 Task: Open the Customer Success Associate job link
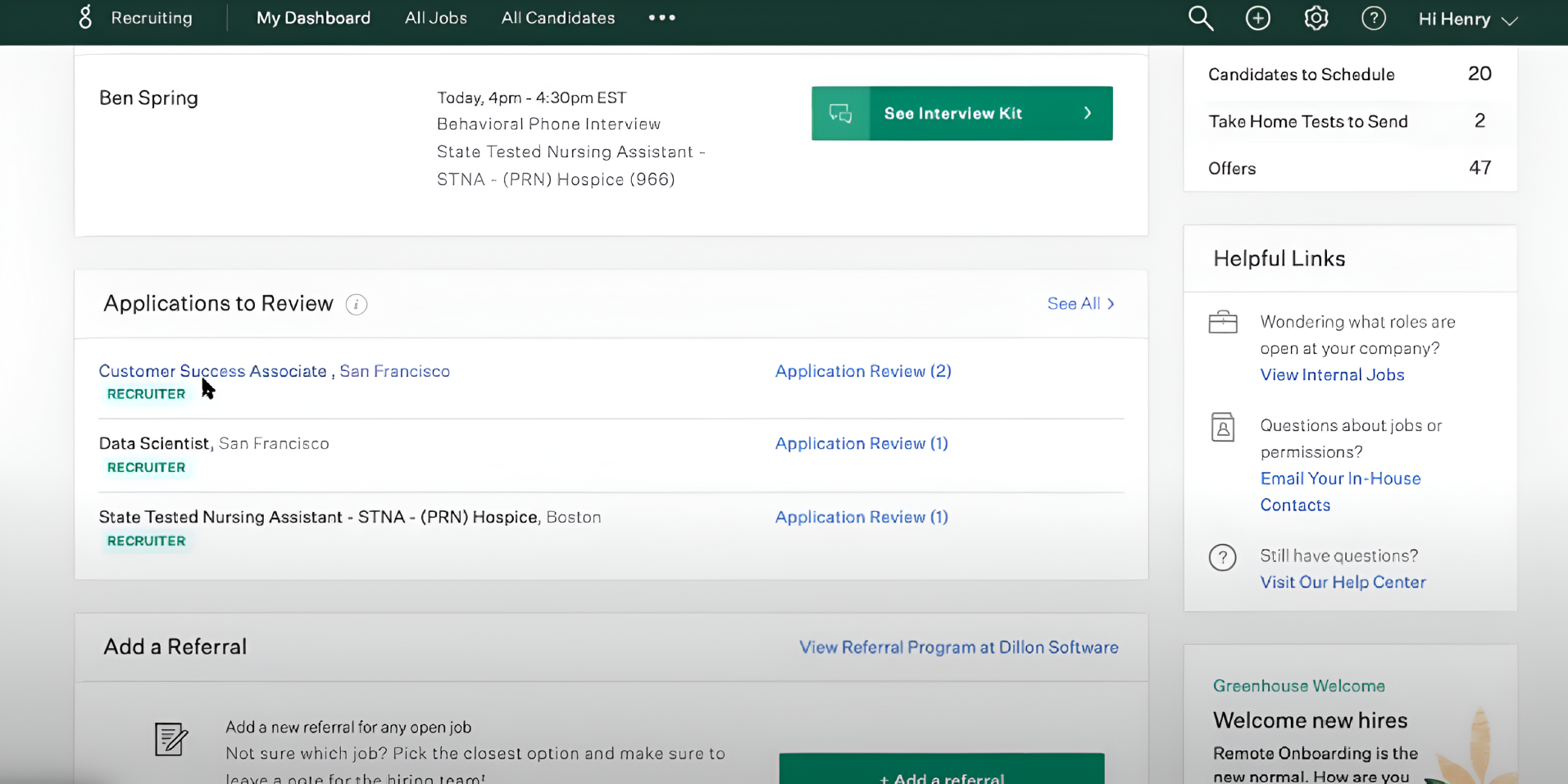tap(212, 370)
